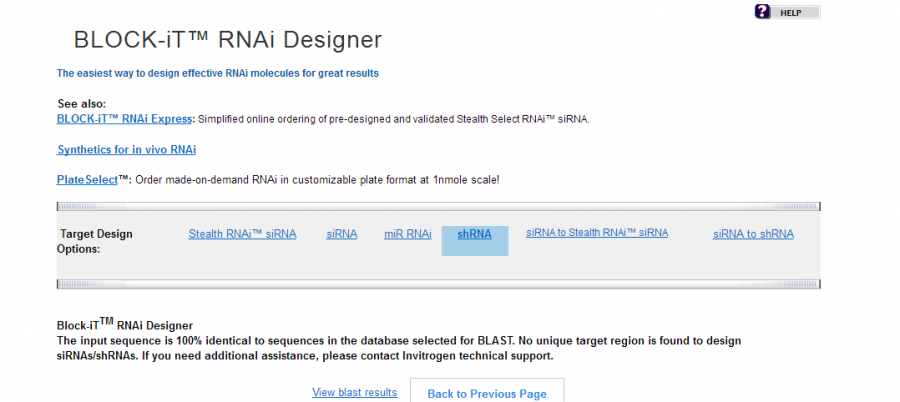Click Back to Previous Page button
Screen dimensions: 900x402
487,393
